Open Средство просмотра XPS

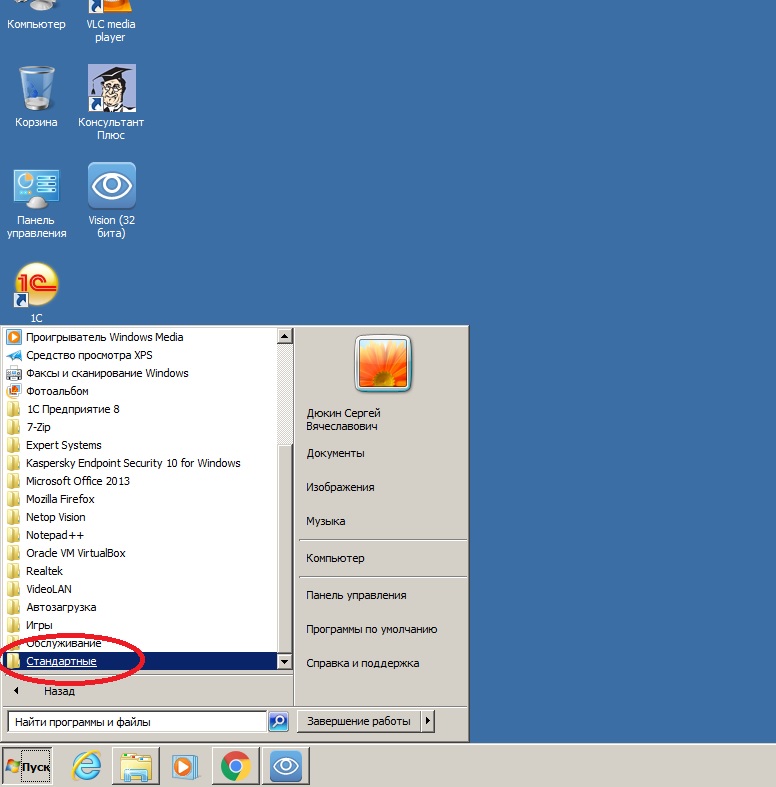pyautogui.click(x=140, y=355)
